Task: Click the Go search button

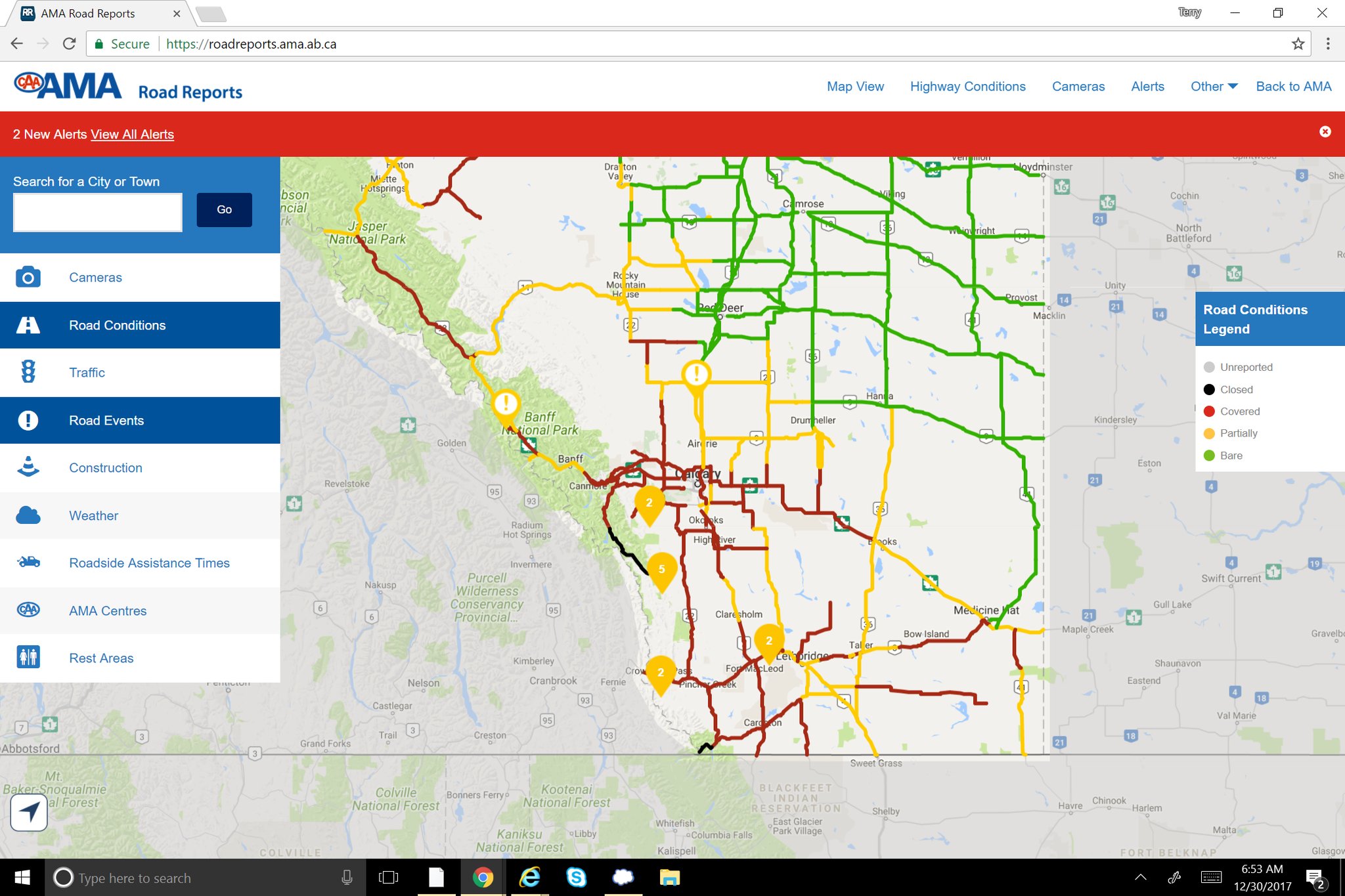Action: tap(224, 209)
